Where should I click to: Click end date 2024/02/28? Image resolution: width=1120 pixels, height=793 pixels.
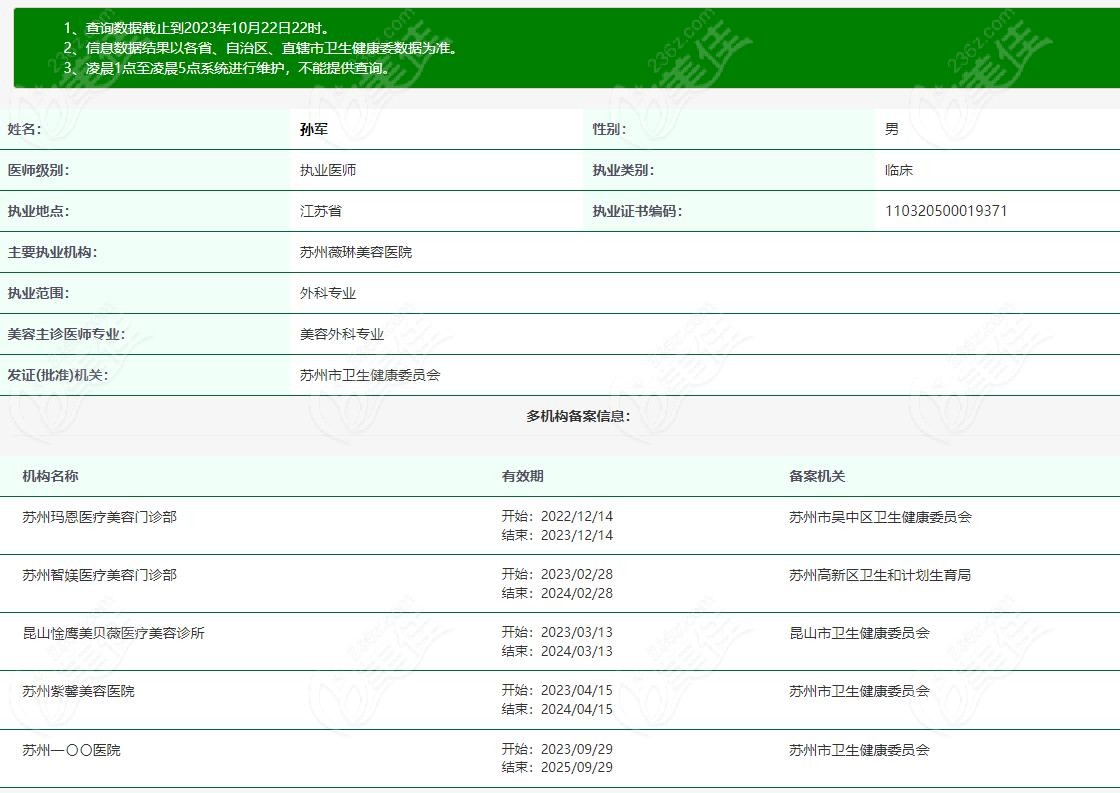(x=576, y=593)
